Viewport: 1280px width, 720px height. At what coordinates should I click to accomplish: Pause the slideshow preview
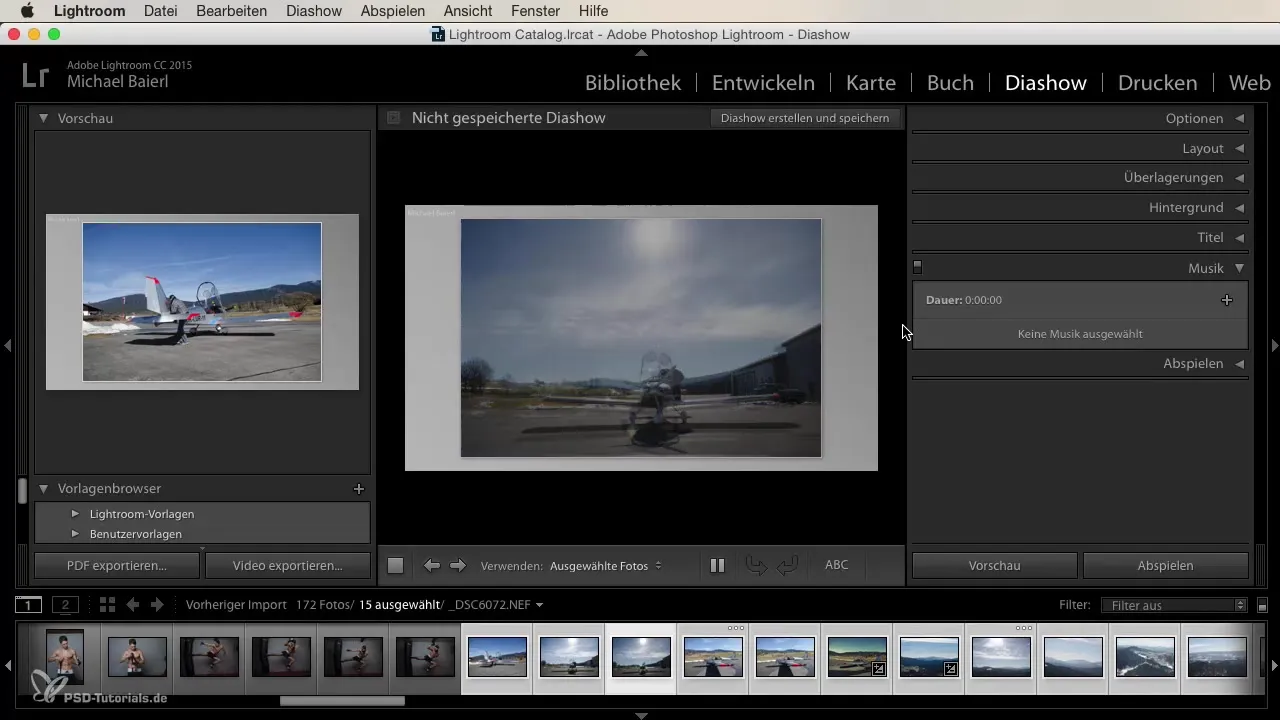[717, 566]
